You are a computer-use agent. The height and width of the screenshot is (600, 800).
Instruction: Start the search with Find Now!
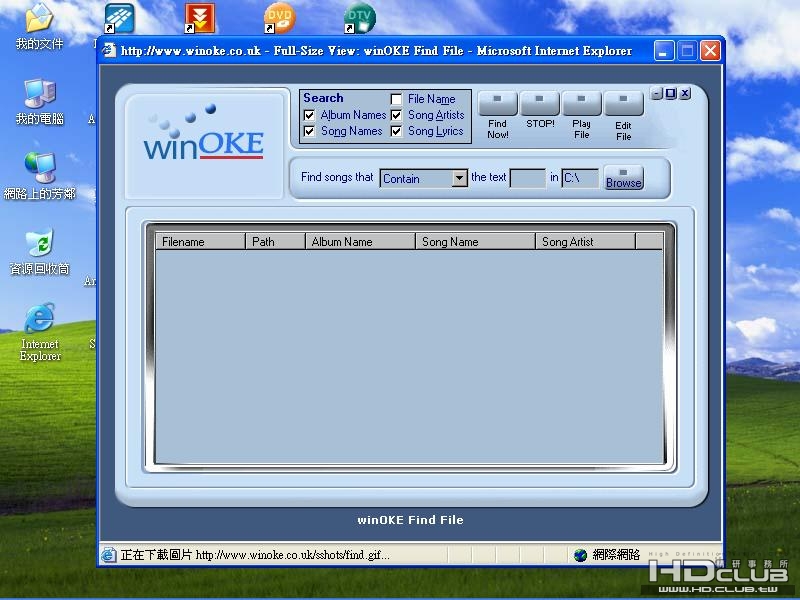497,104
